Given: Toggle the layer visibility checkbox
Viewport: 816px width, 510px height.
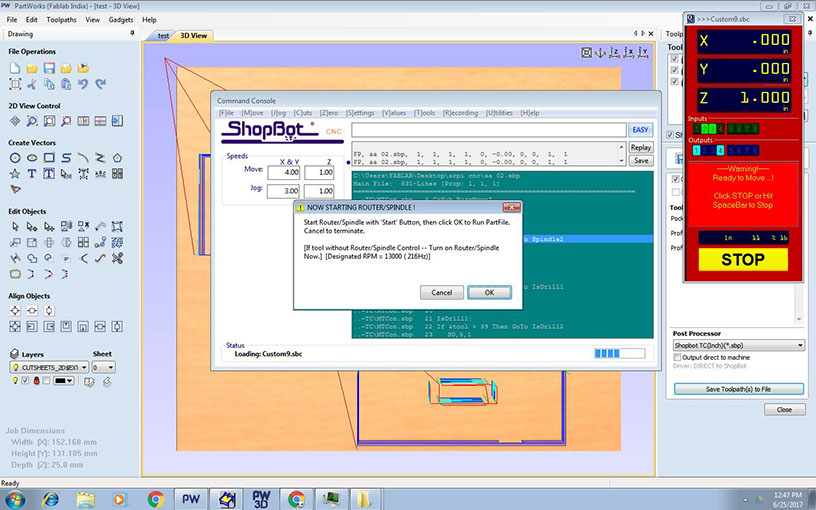Looking at the screenshot, I should click(26, 381).
